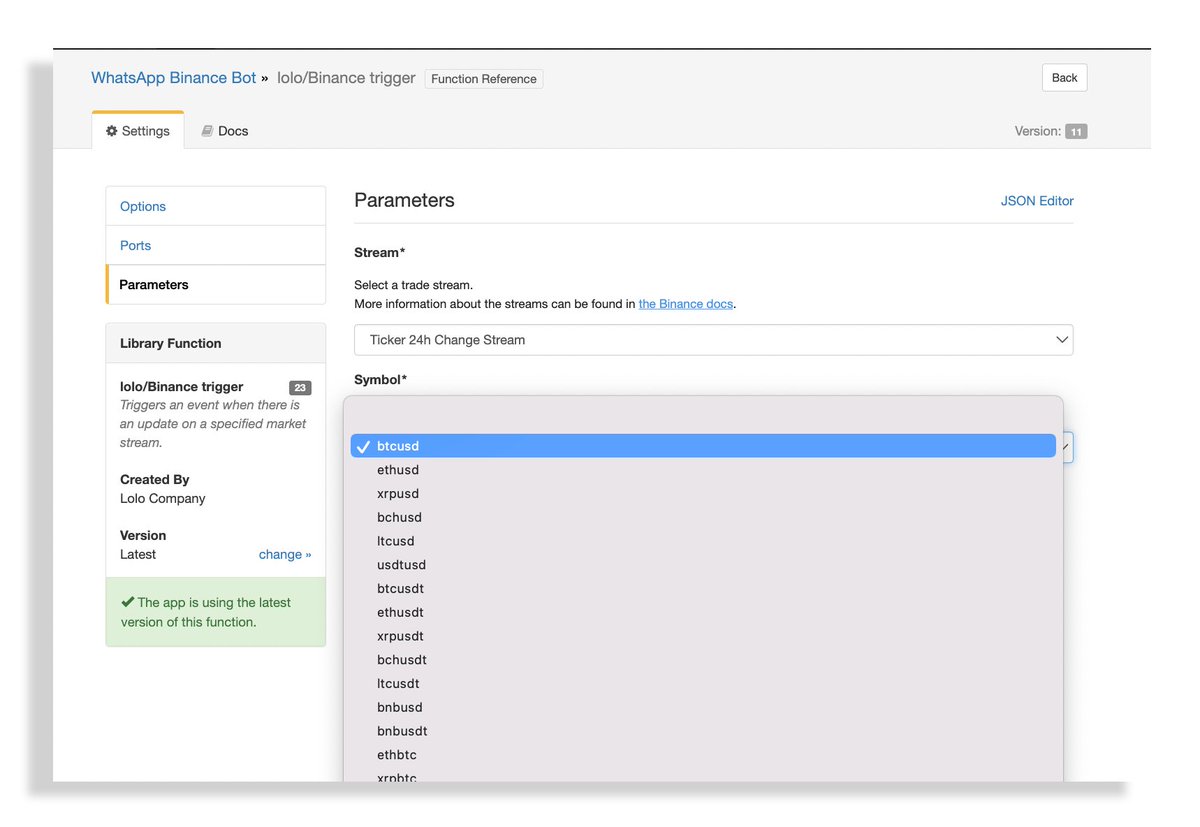Click the version 11 badge
Screen dimensions: 1200x827
(1076, 132)
